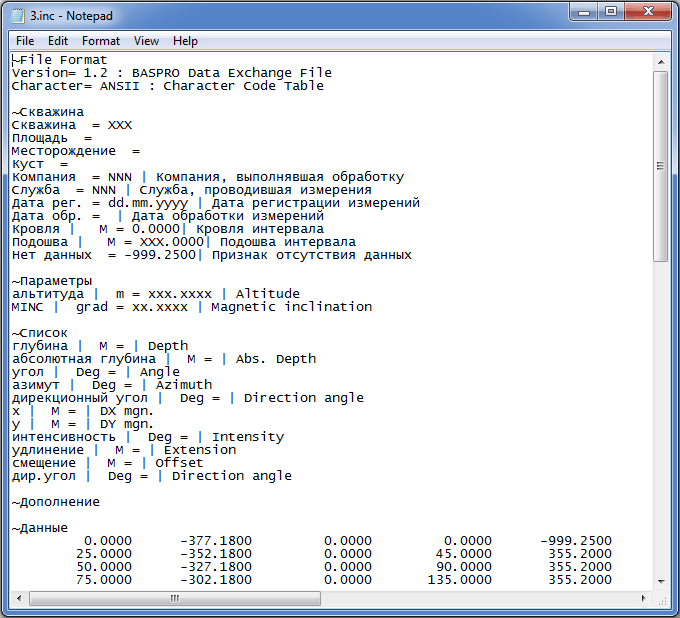Viewport: 680px width, 618px height.
Task: Open the Help menu
Action: tap(185, 41)
